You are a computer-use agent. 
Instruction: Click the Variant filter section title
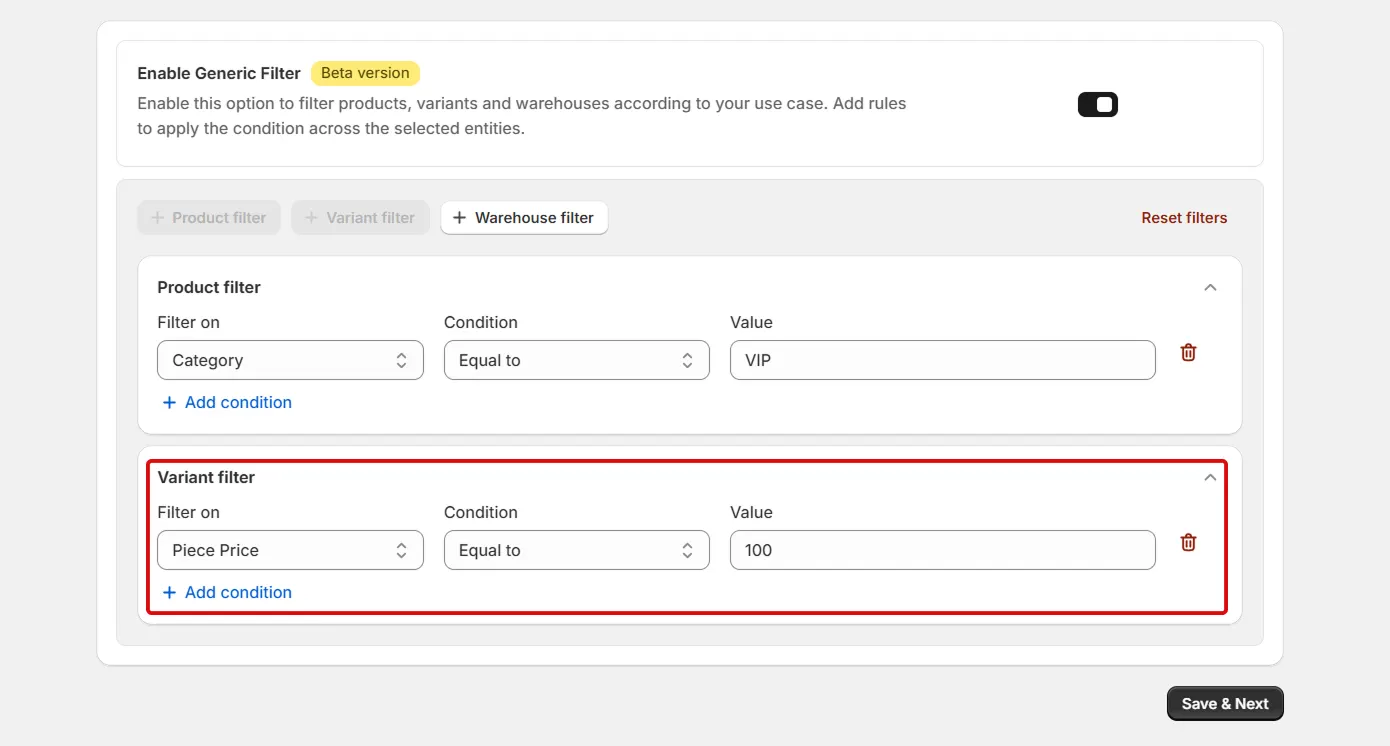point(206,477)
